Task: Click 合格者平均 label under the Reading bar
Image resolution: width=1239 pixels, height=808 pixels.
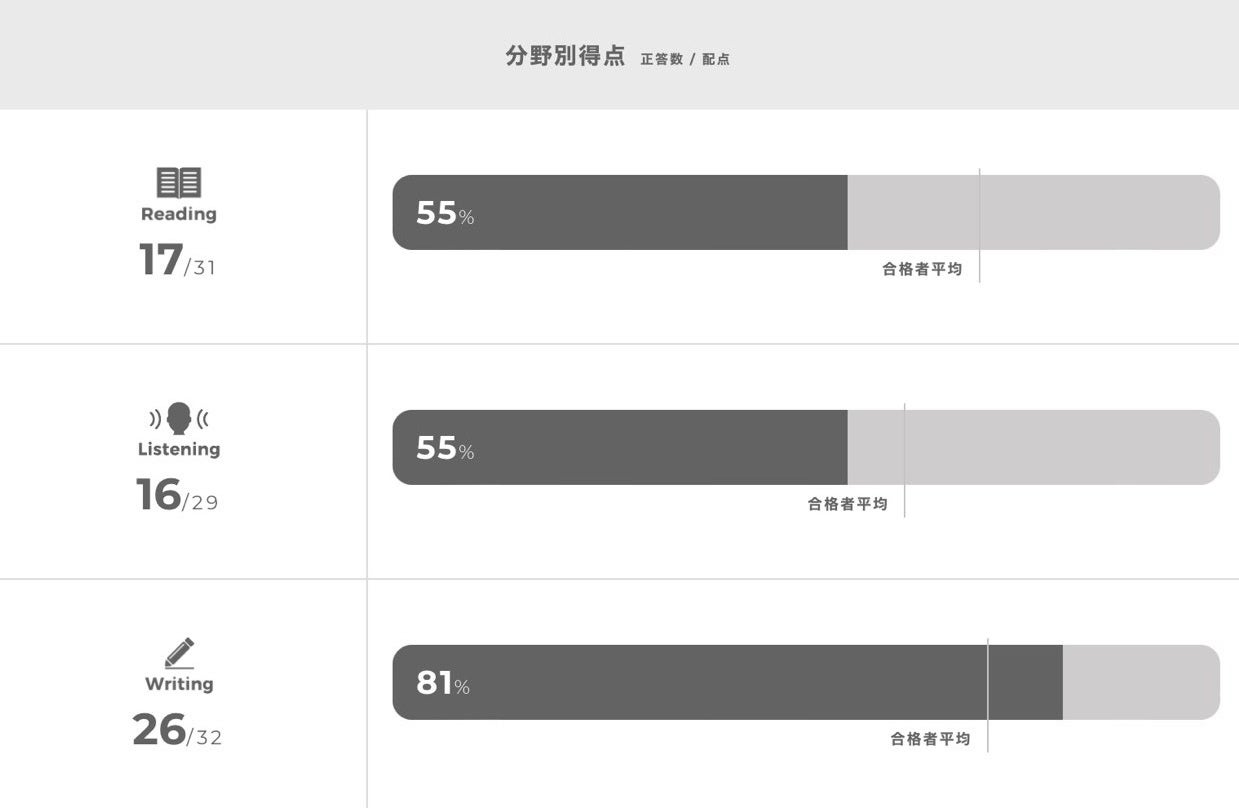Action: point(922,269)
